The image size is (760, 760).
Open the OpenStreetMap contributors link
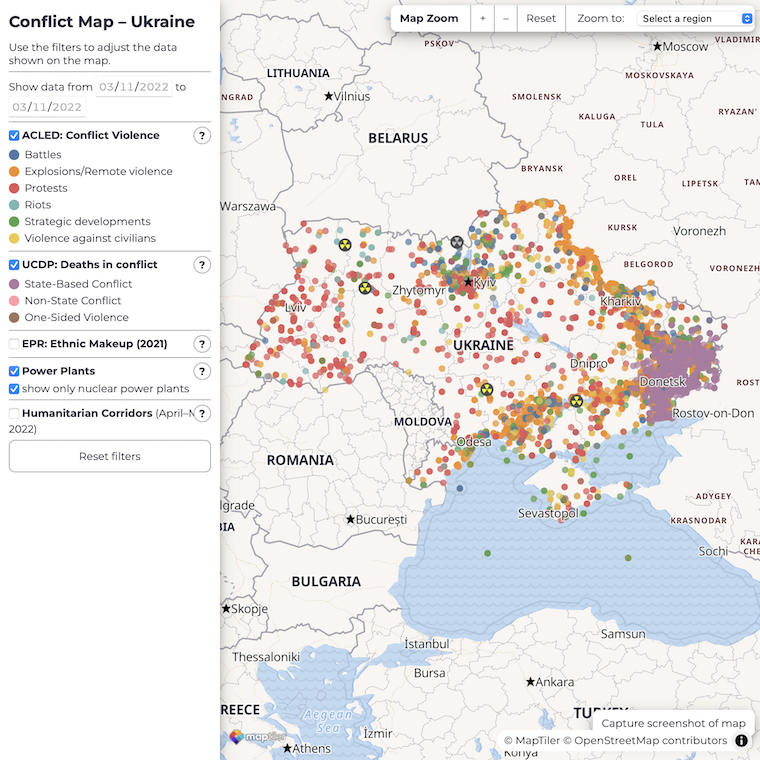tap(649, 741)
